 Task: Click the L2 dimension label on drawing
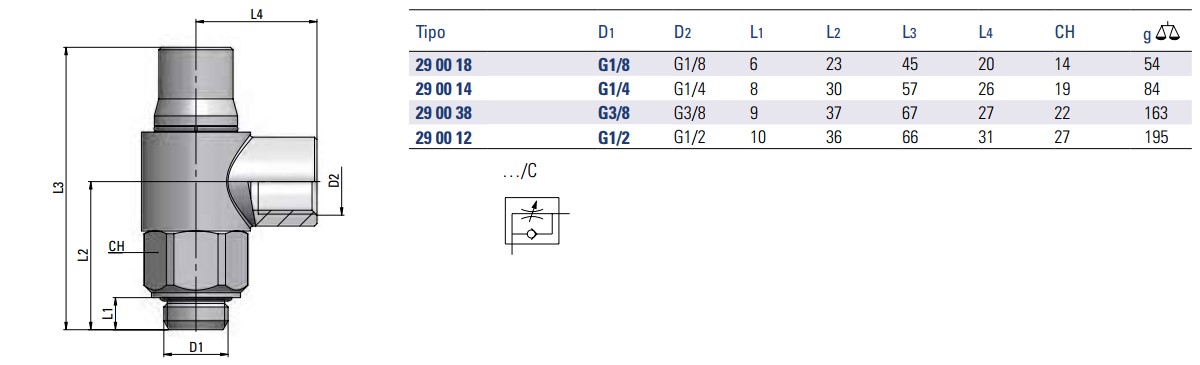coord(84,256)
